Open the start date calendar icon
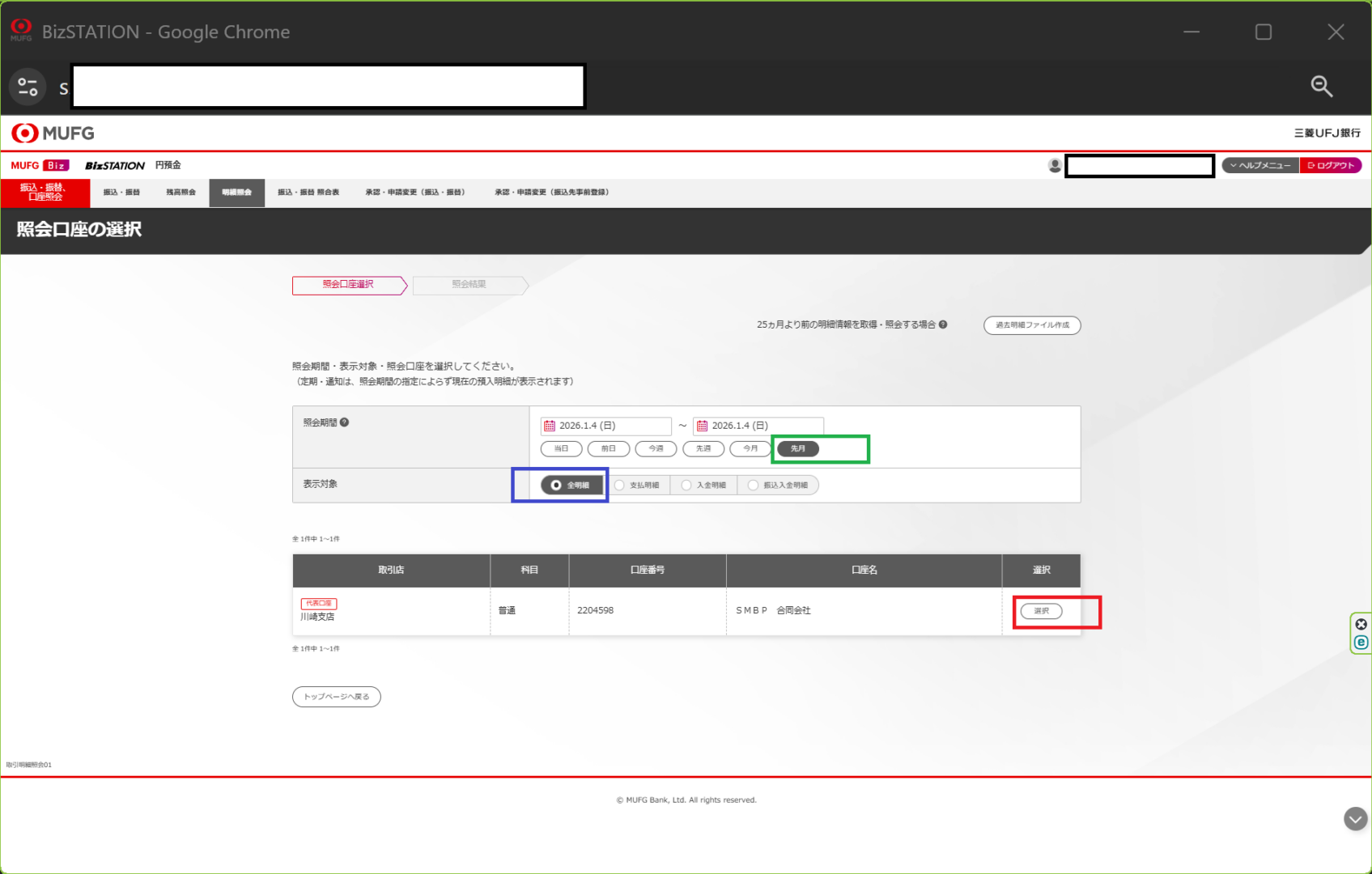1372x874 pixels. click(x=550, y=426)
